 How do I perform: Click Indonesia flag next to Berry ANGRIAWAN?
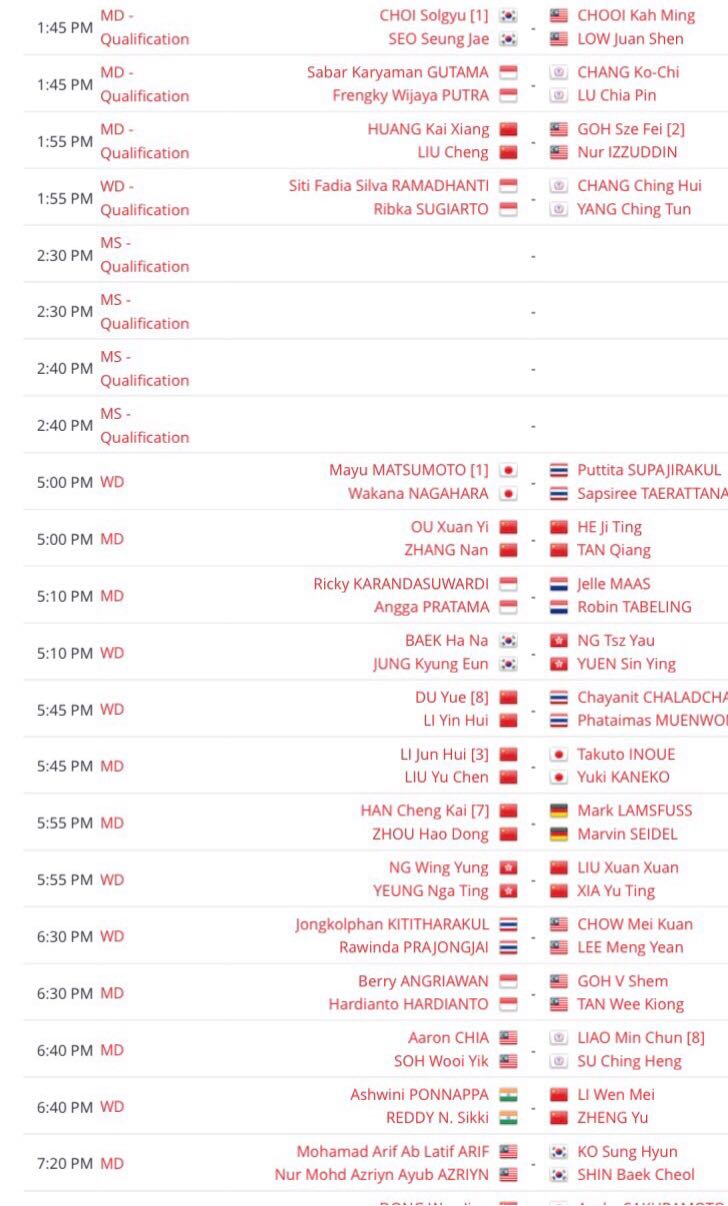(508, 981)
